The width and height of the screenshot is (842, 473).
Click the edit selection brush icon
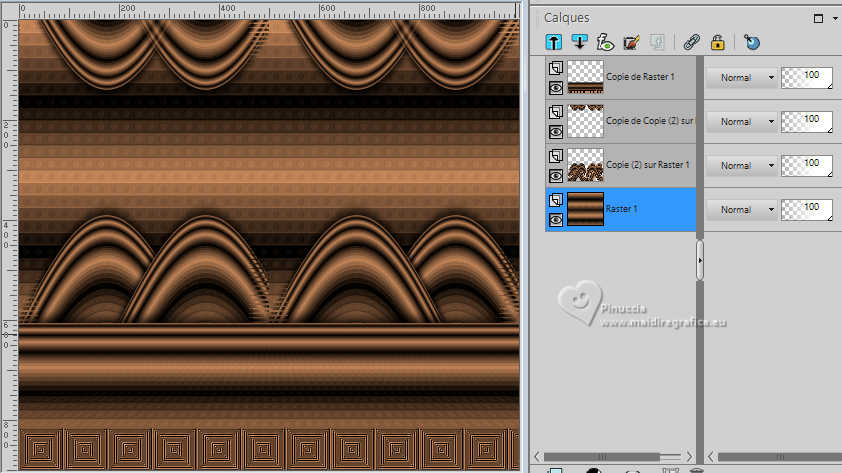631,42
